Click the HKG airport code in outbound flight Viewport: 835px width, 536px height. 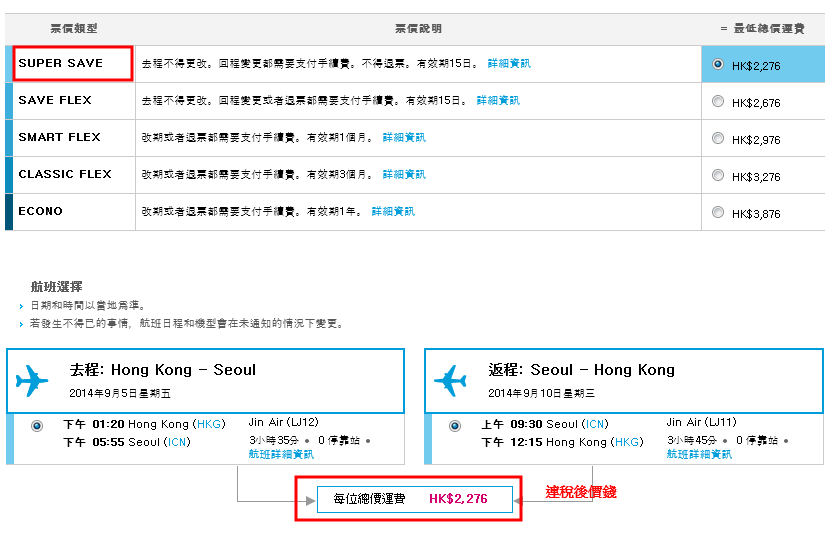pyautogui.click(x=210, y=424)
